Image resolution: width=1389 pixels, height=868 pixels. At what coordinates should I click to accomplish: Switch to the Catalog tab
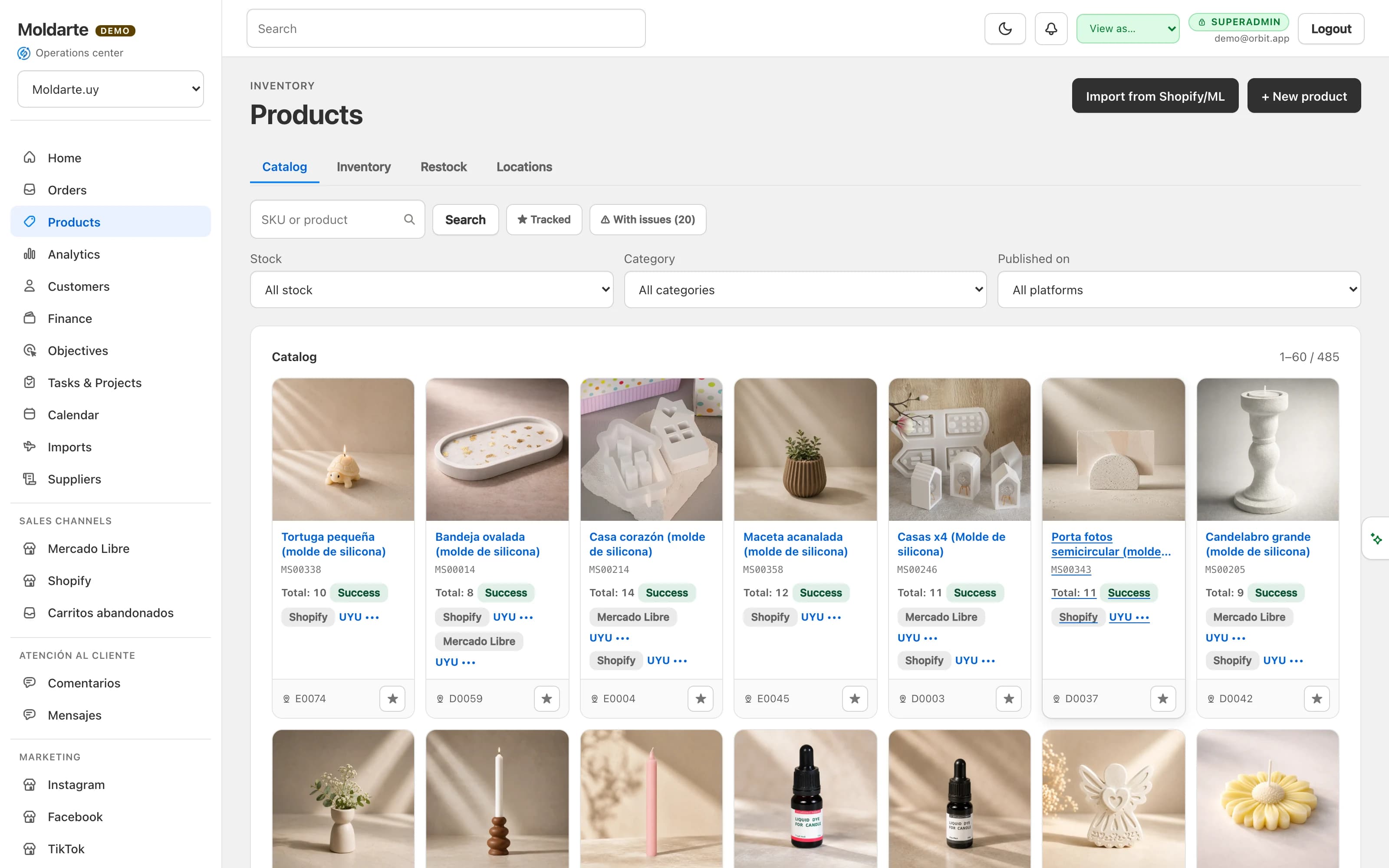[x=284, y=167]
